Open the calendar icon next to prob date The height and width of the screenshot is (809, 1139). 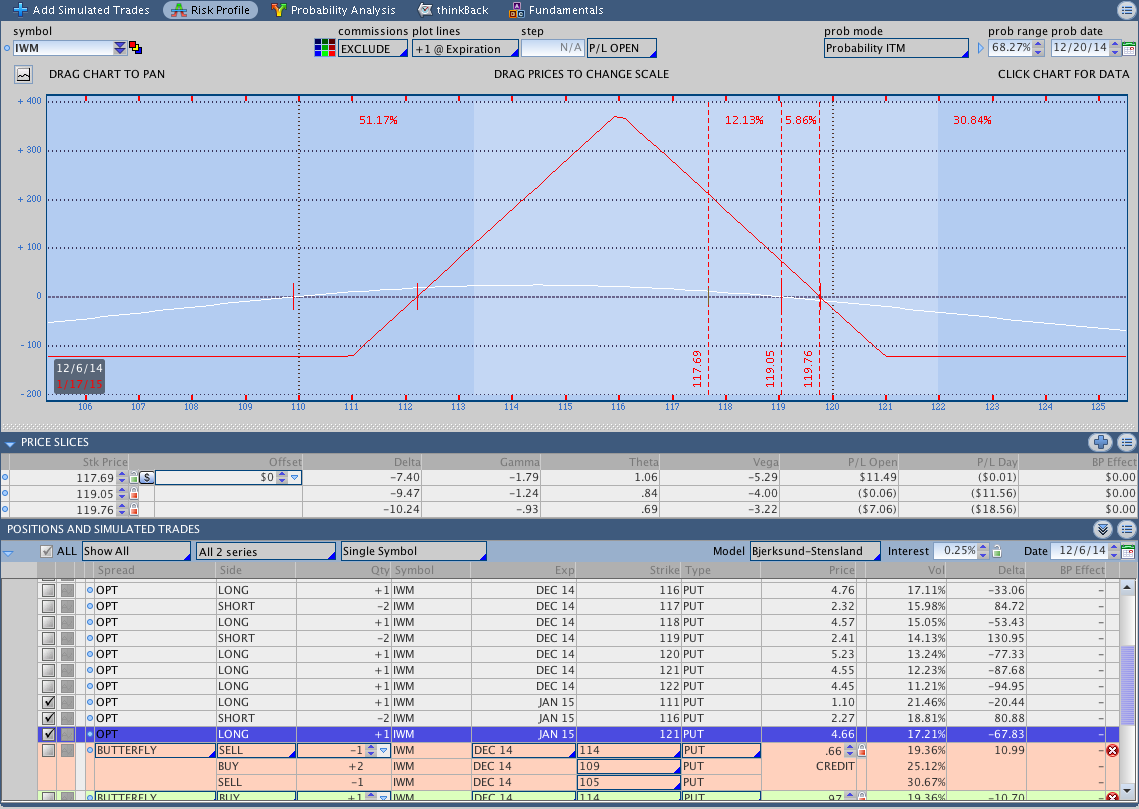[1128, 48]
